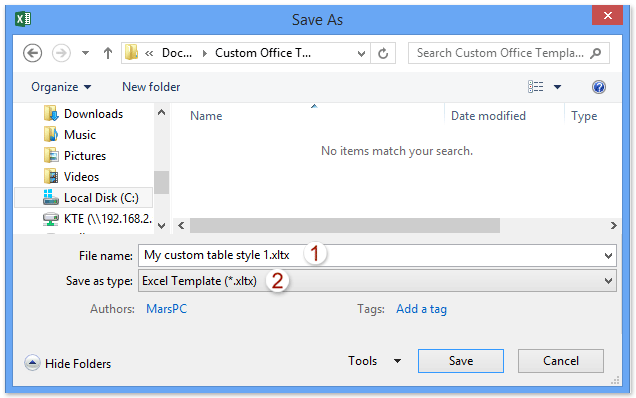Screen dimensions: 636x398
Task: Select Custom Office T... breadcrumb
Action: (263, 53)
